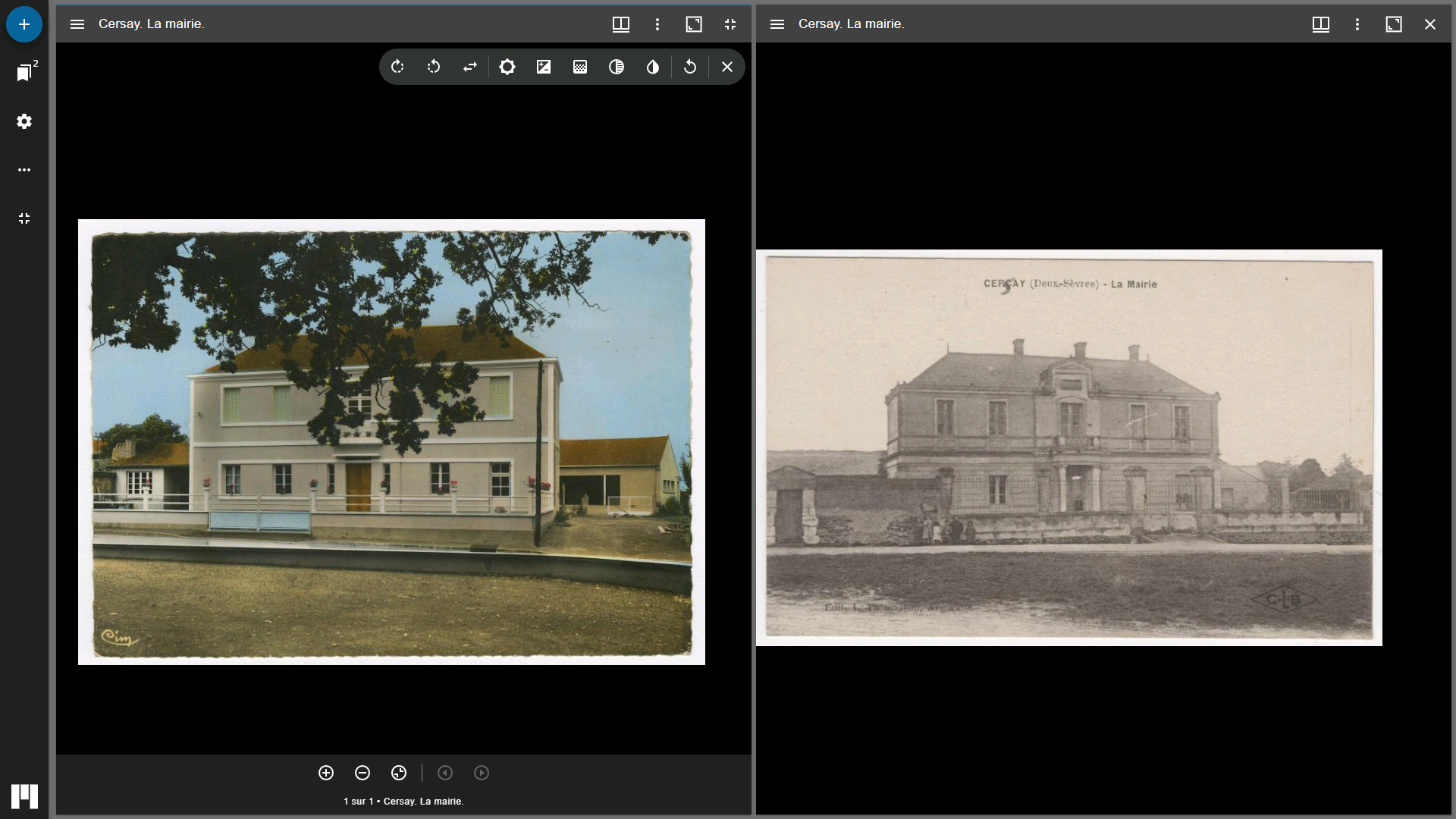Open window views menu in left window
1456x819 pixels.
[x=621, y=24]
